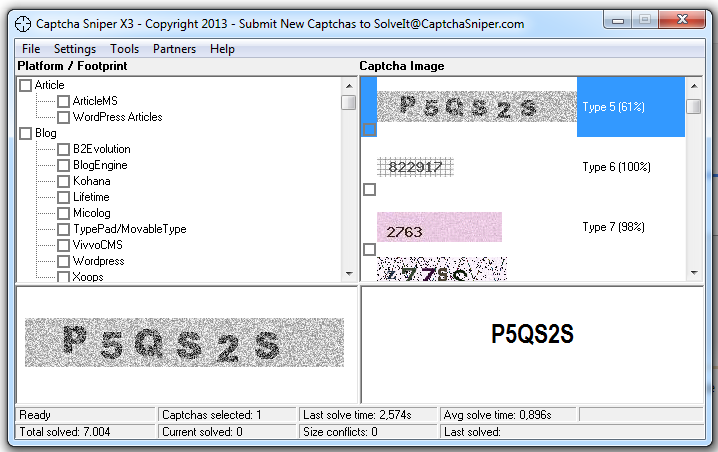The height and width of the screenshot is (452, 718).
Task: Select the Type 5 (61%) entry
Action: (614, 107)
